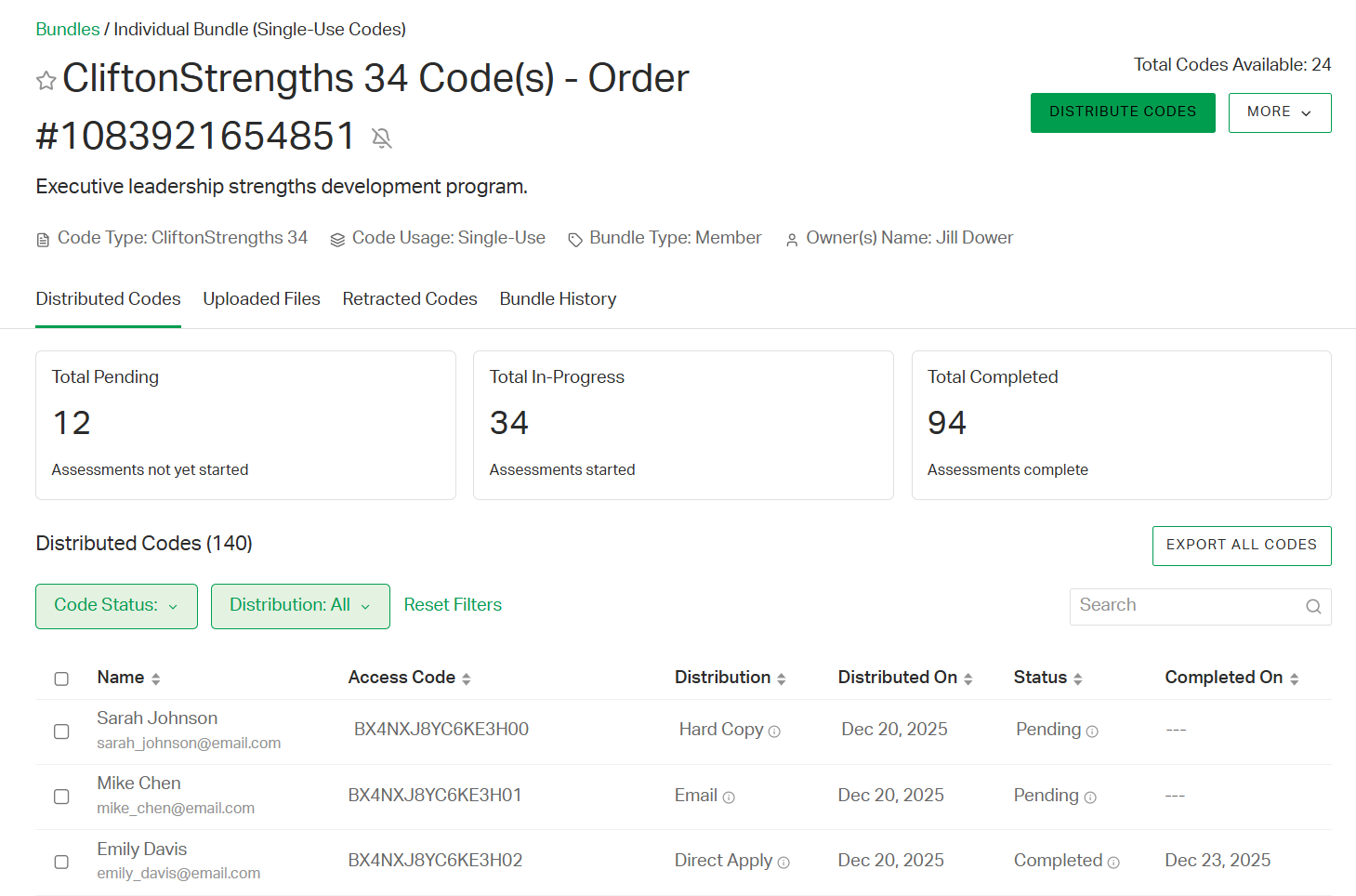Click Owner(s) Name: Jill Dower text
Screen dimensions: 1356x896
click(909, 238)
